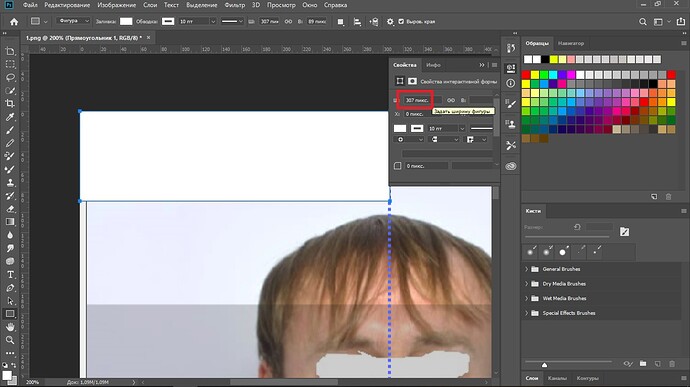Select the Zoom tool in toolbar
This screenshot has width=690, height=387.
10,340
